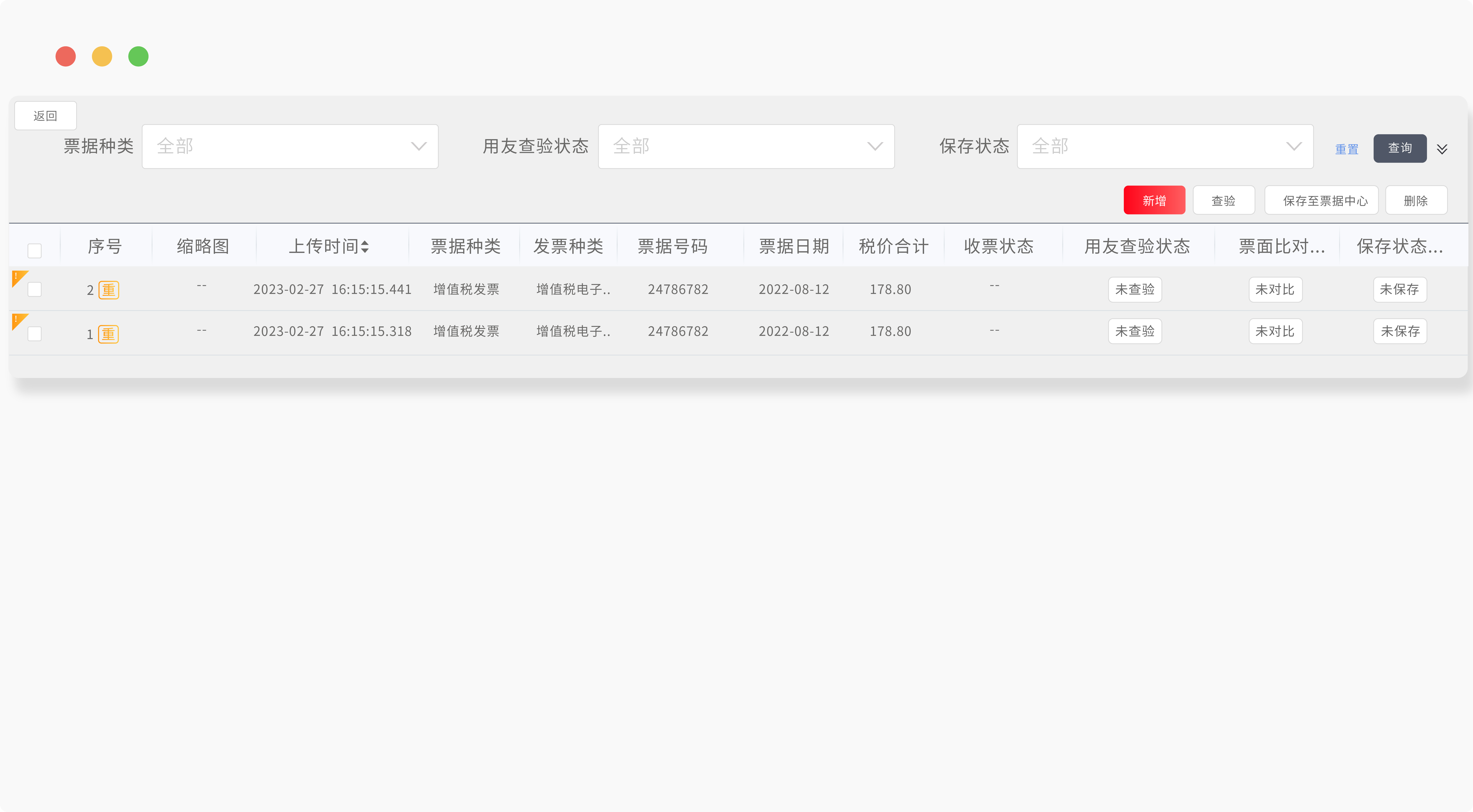Click the orange warning corner flag on row 2
Screen dimensions: 1473x812
(x=18, y=277)
